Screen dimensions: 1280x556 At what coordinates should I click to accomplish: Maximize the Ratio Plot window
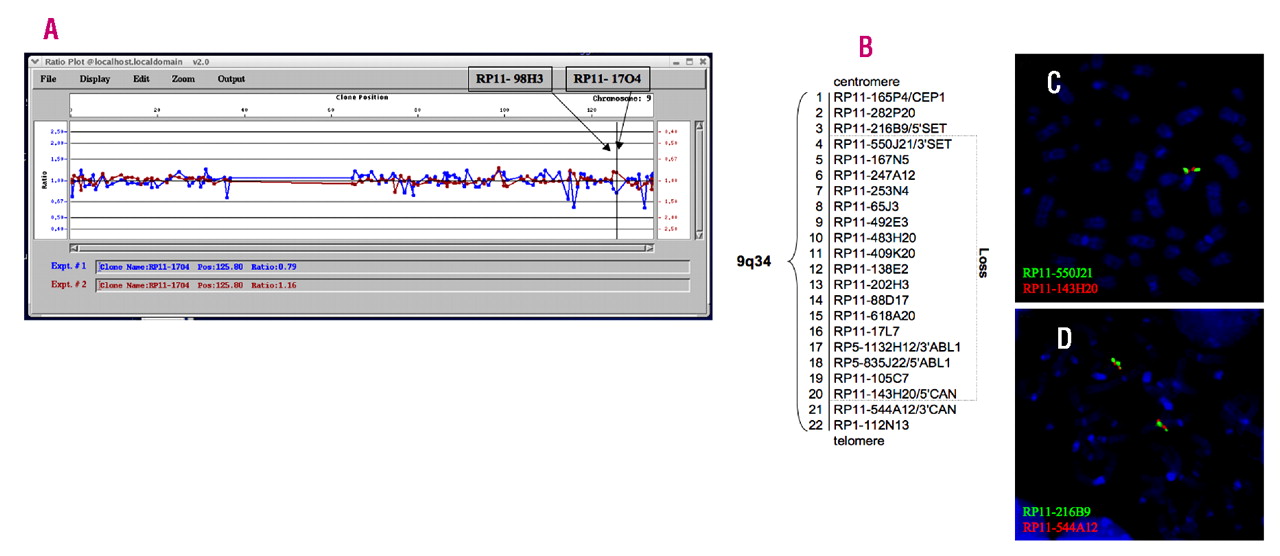689,61
